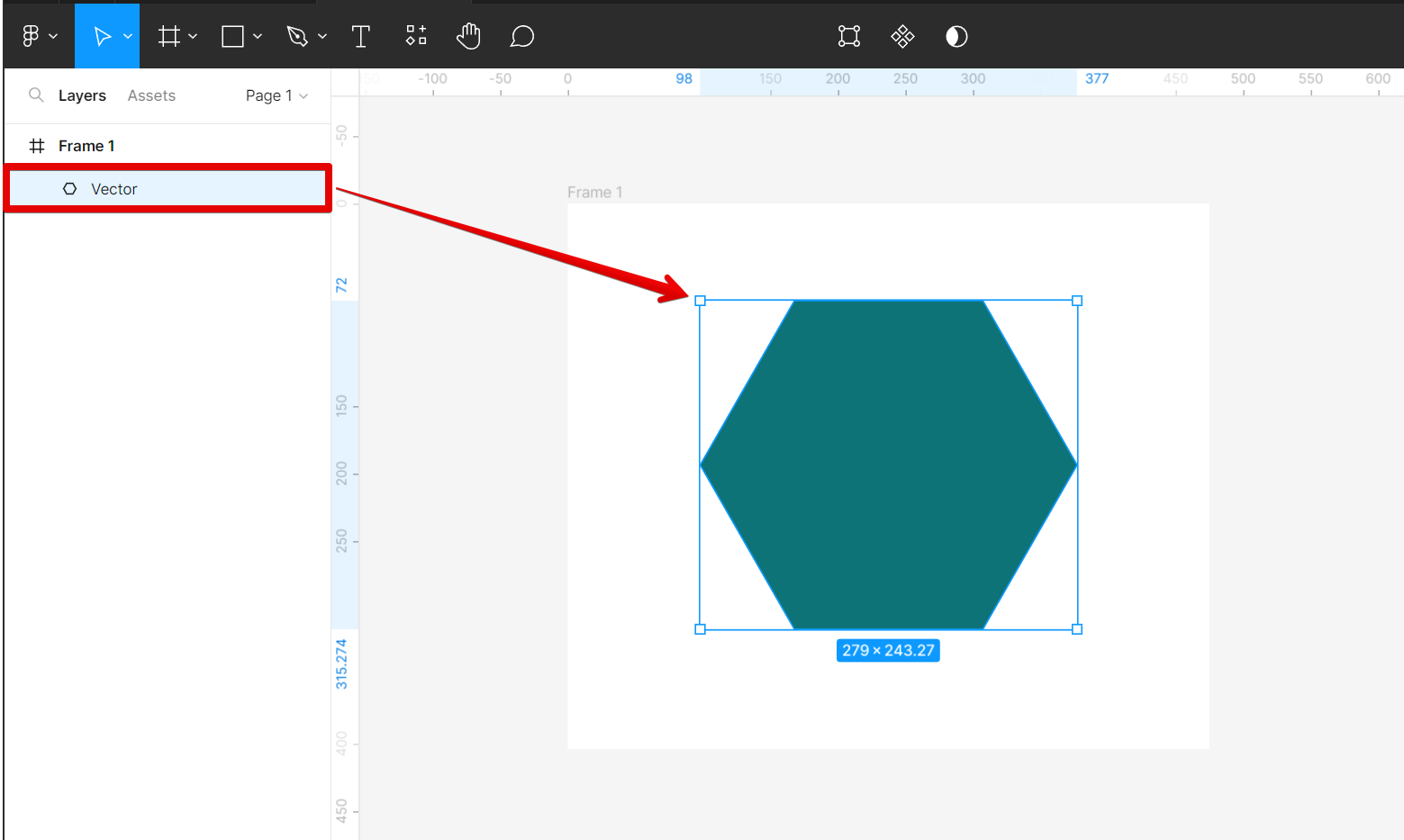This screenshot has height=840, width=1404.
Task: Expand the Move tool dropdown arrow
Action: coord(128,37)
